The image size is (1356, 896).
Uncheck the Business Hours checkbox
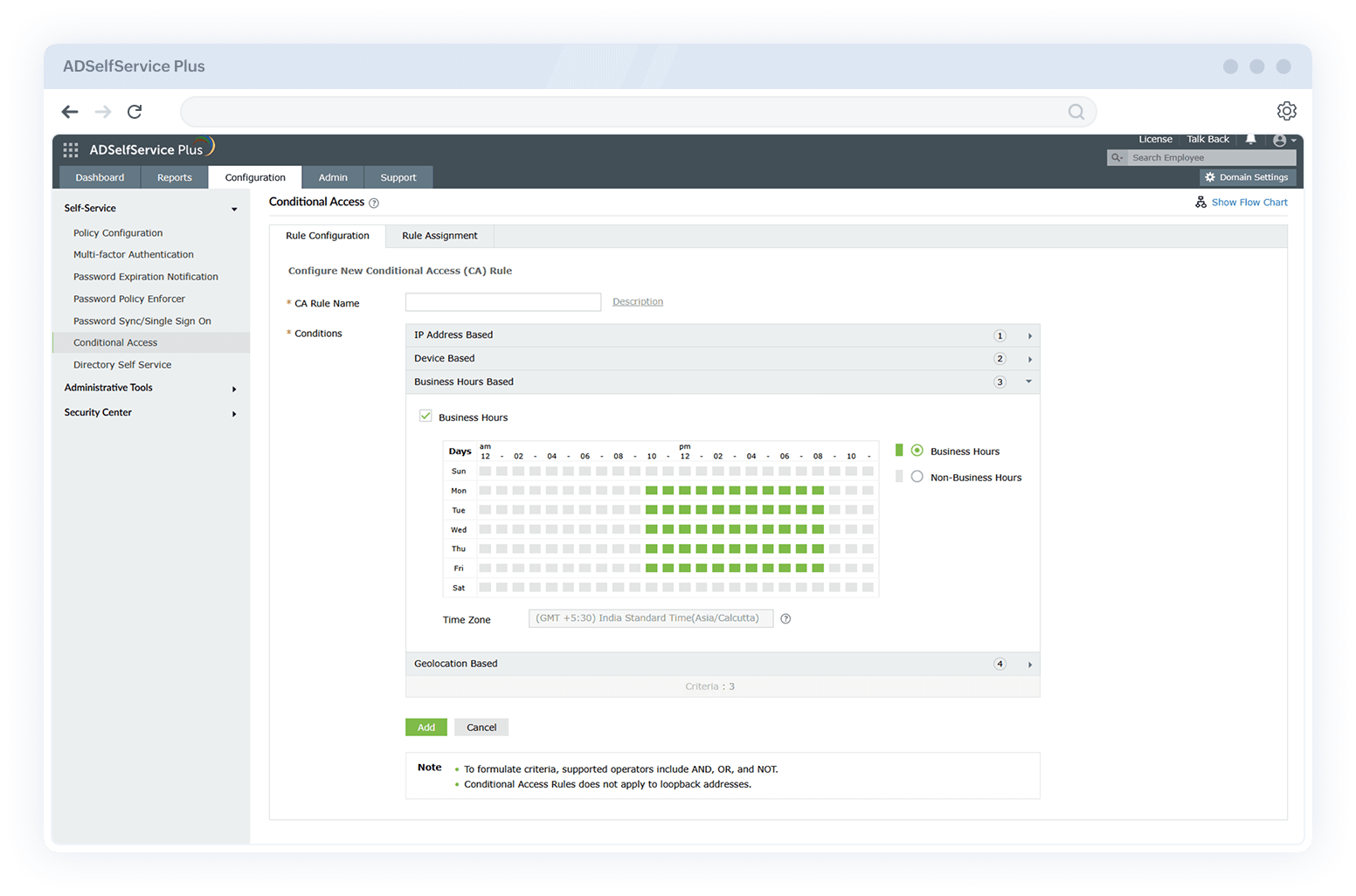425,417
